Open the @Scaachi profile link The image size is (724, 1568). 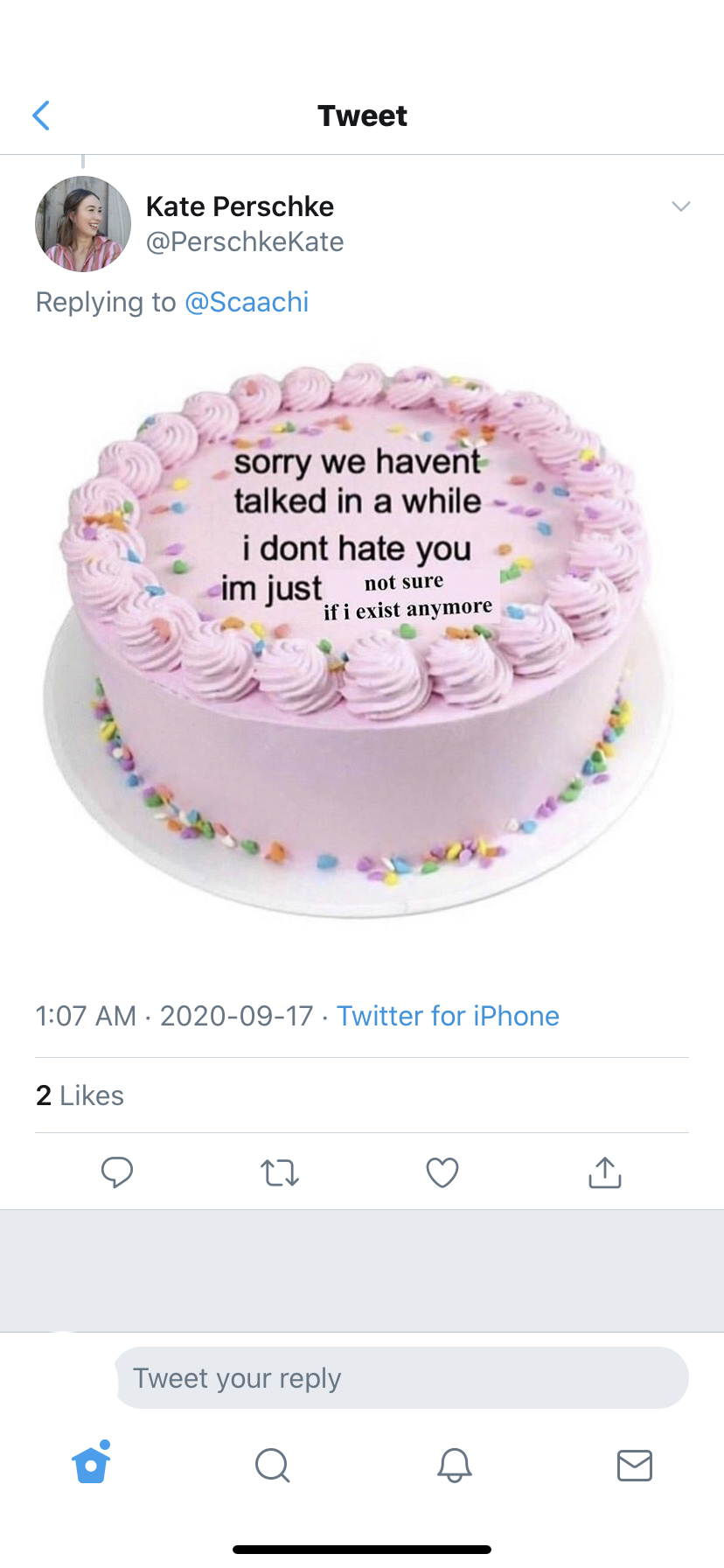[247, 302]
